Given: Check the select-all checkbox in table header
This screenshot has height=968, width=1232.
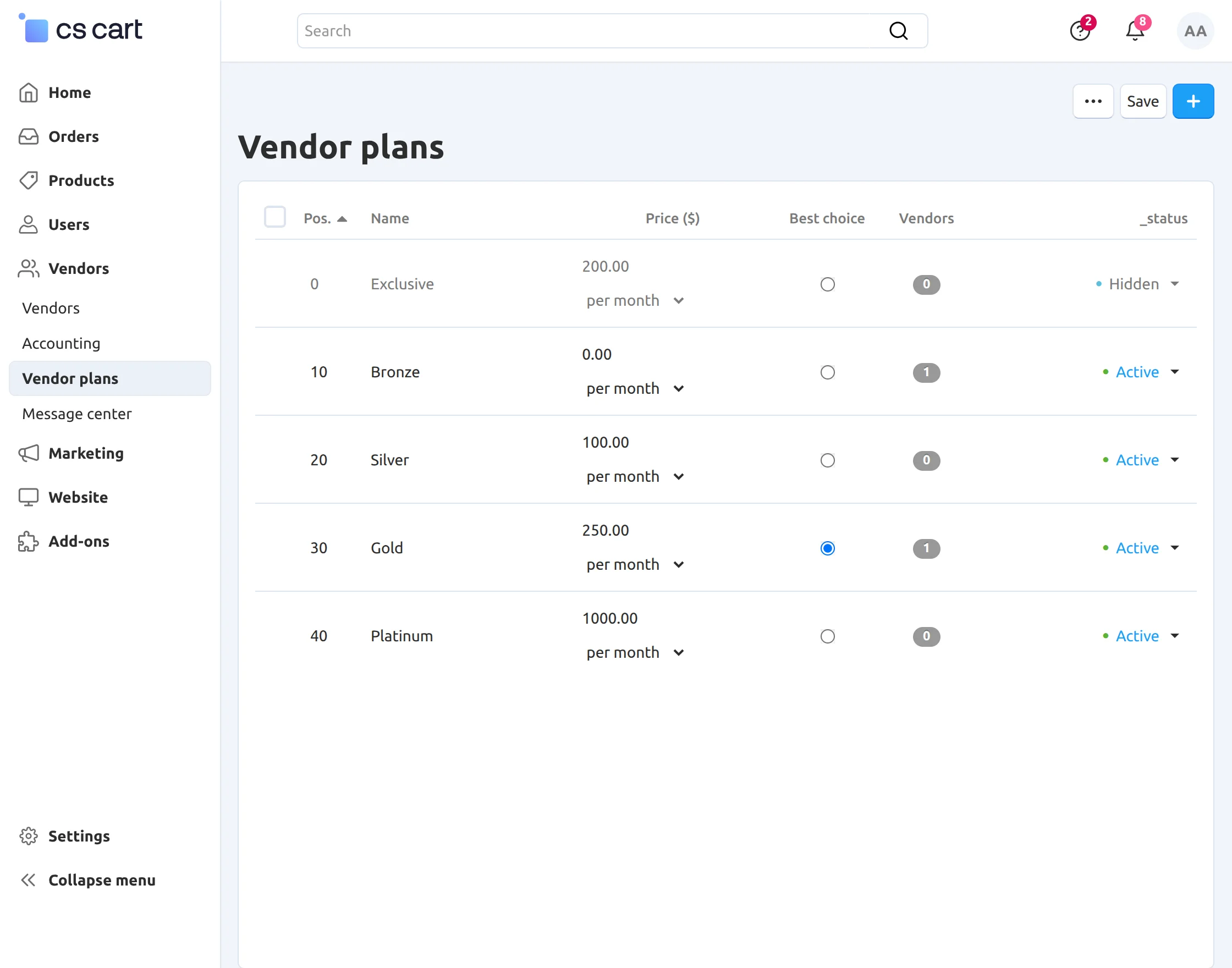Looking at the screenshot, I should coord(275,217).
